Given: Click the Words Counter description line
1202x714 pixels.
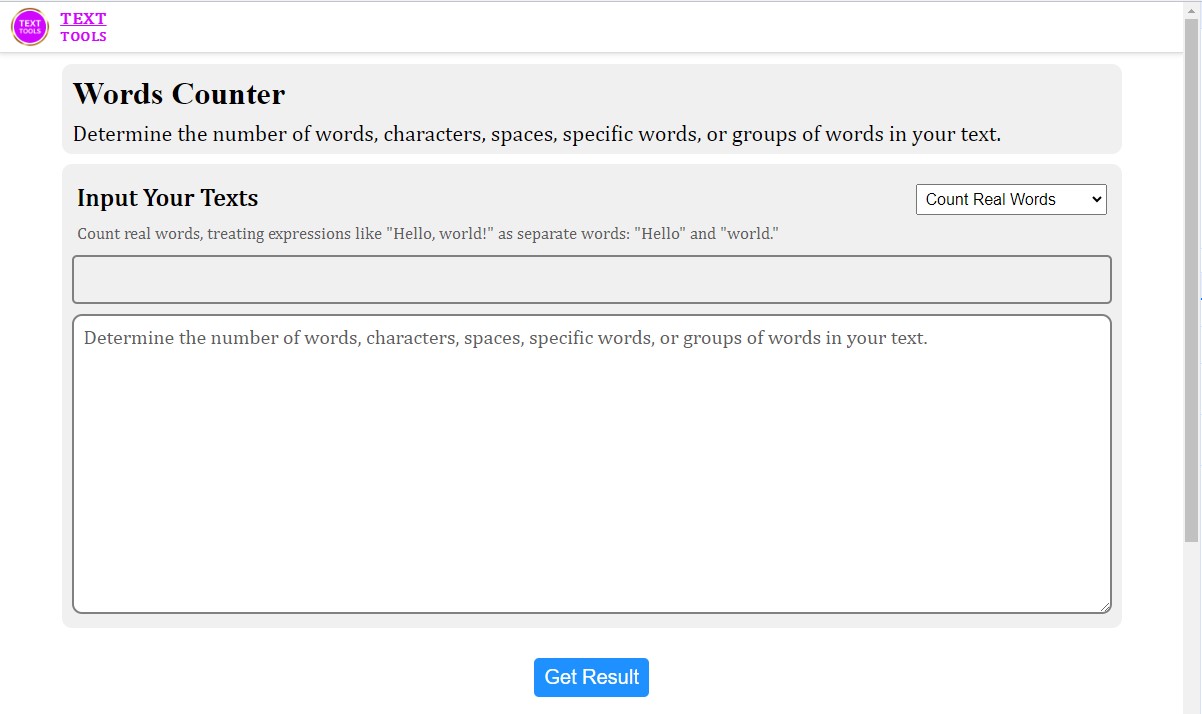Looking at the screenshot, I should tap(538, 134).
